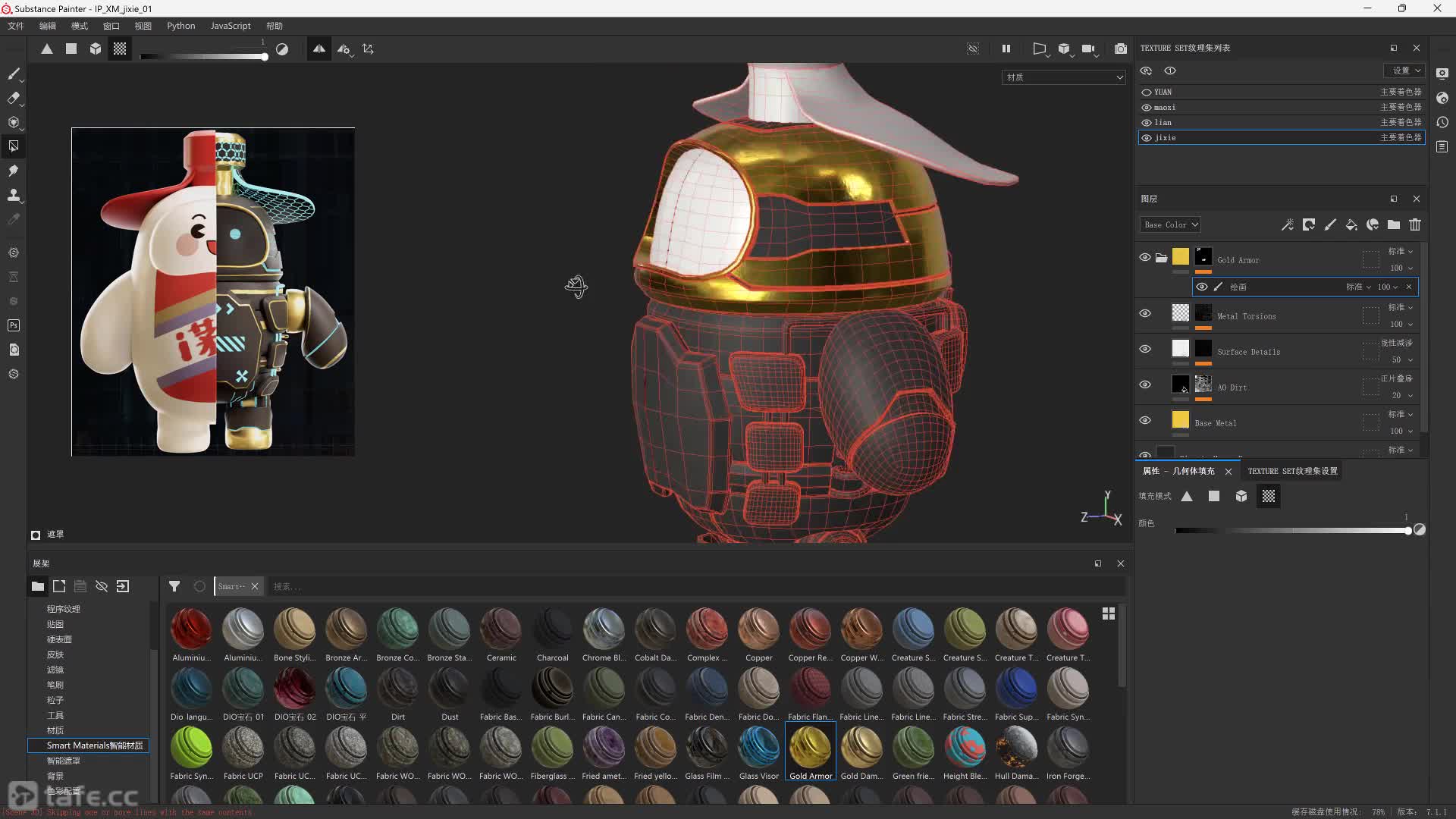
Task: Hide the AO Dirt layer
Action: pyautogui.click(x=1145, y=384)
